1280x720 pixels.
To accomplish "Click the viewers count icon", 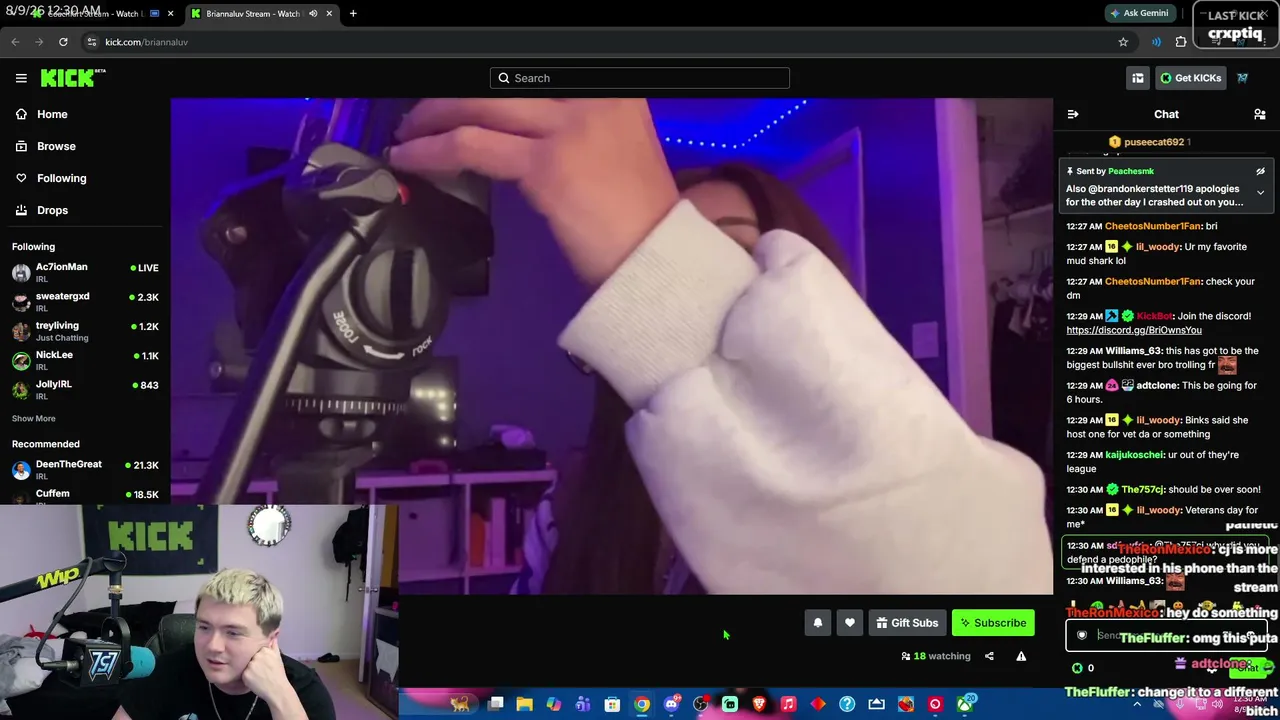I will coord(906,656).
